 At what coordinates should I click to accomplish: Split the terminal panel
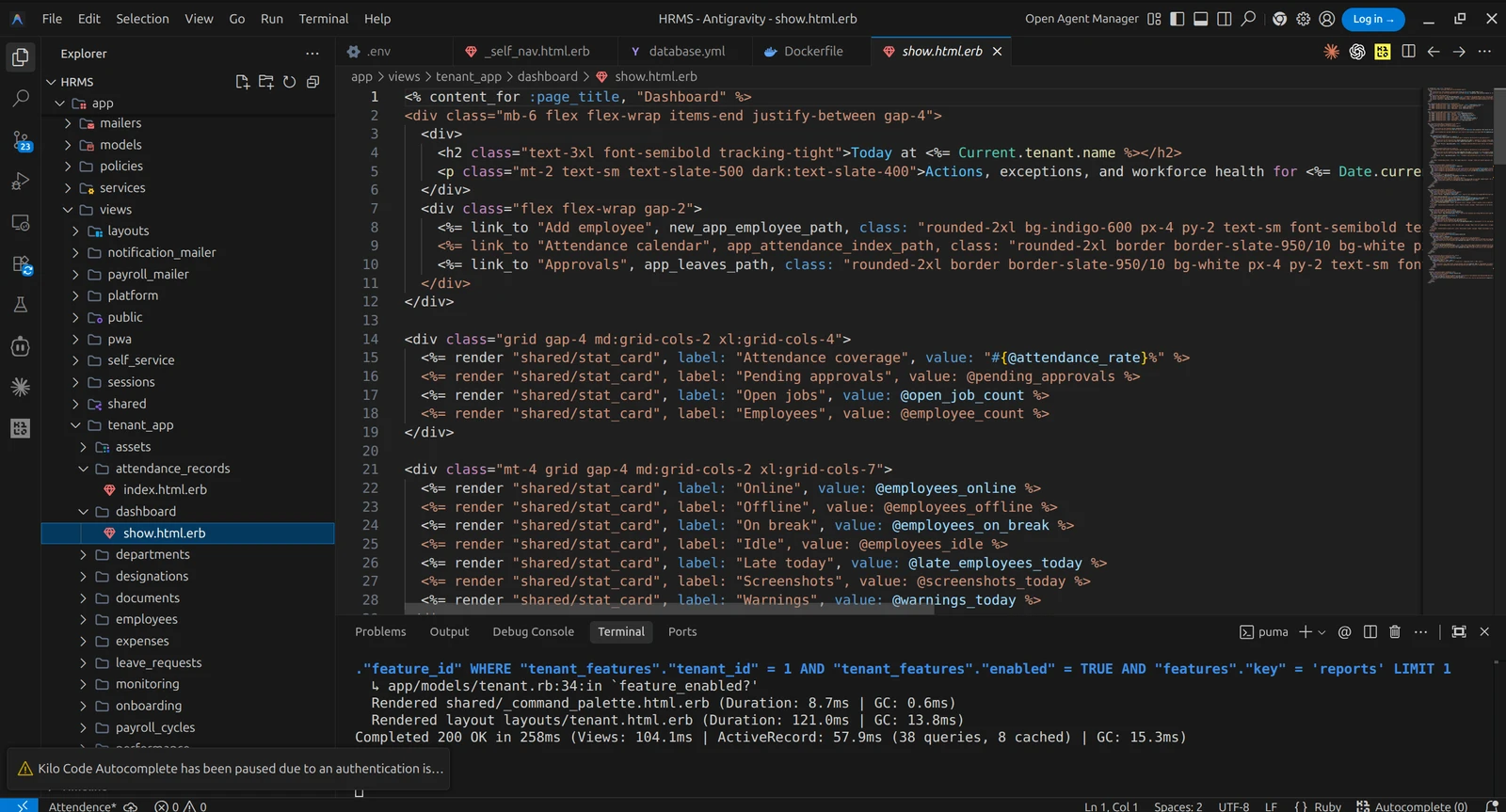tap(1370, 632)
